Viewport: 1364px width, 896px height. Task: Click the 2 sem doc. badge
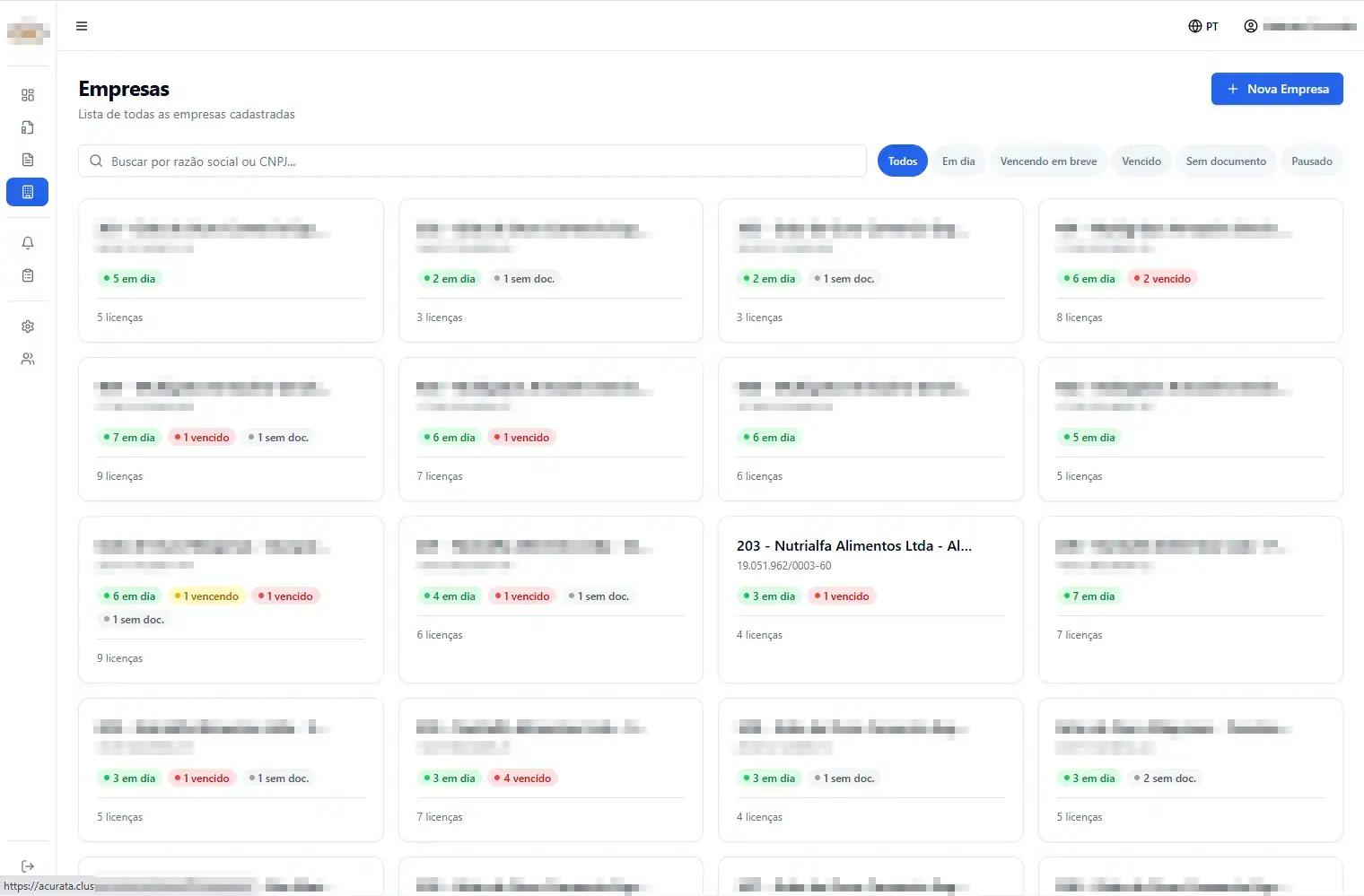point(1165,779)
